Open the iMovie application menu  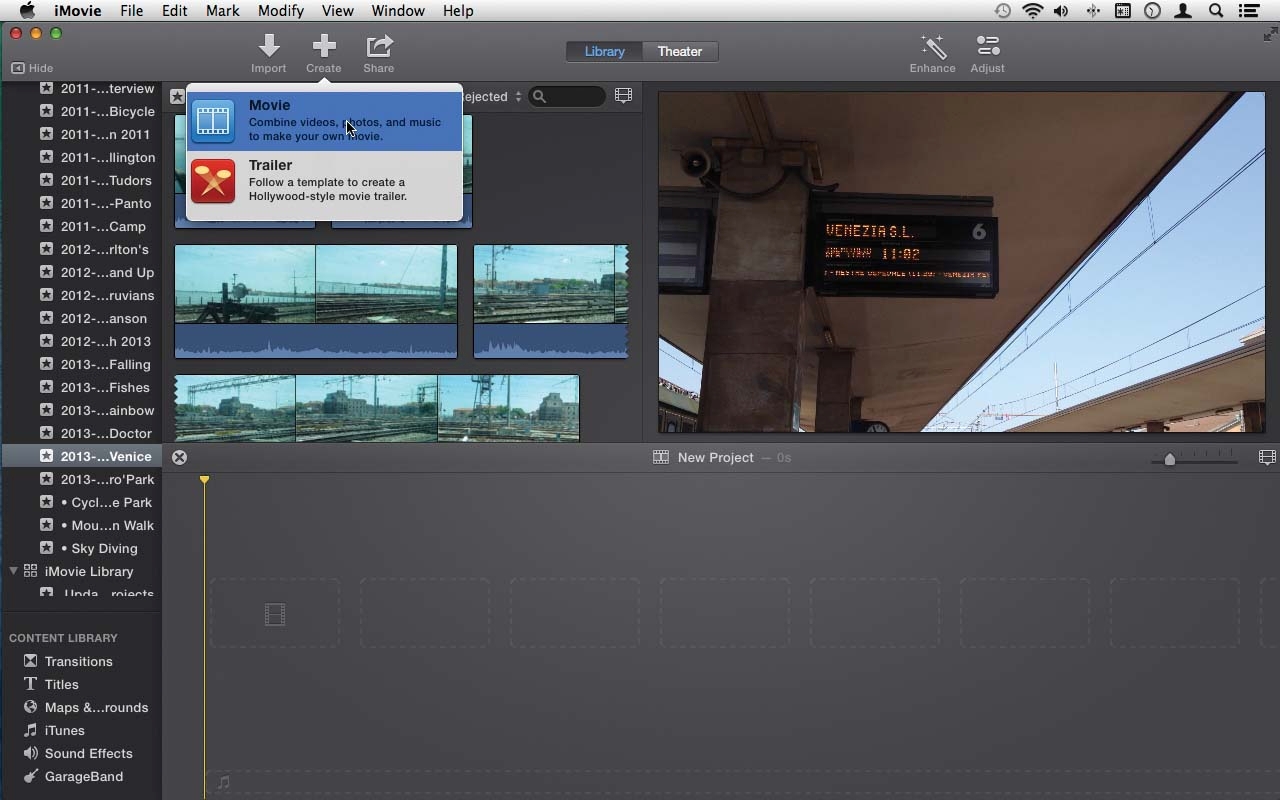point(77,11)
